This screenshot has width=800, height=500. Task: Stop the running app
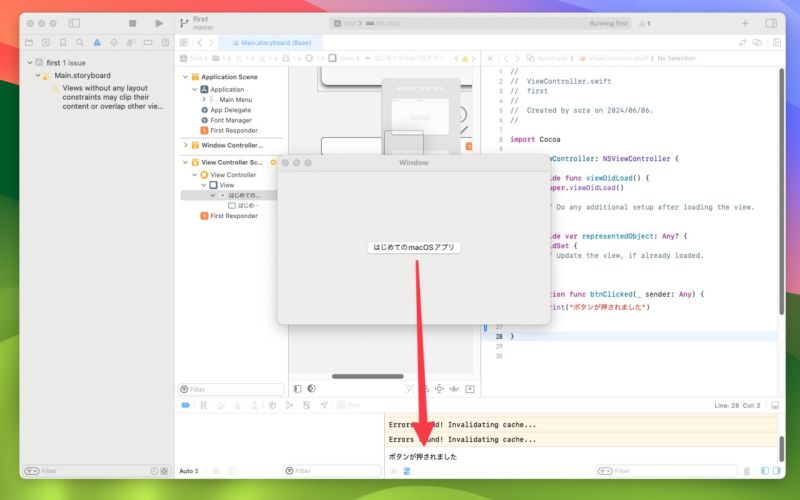coord(133,23)
